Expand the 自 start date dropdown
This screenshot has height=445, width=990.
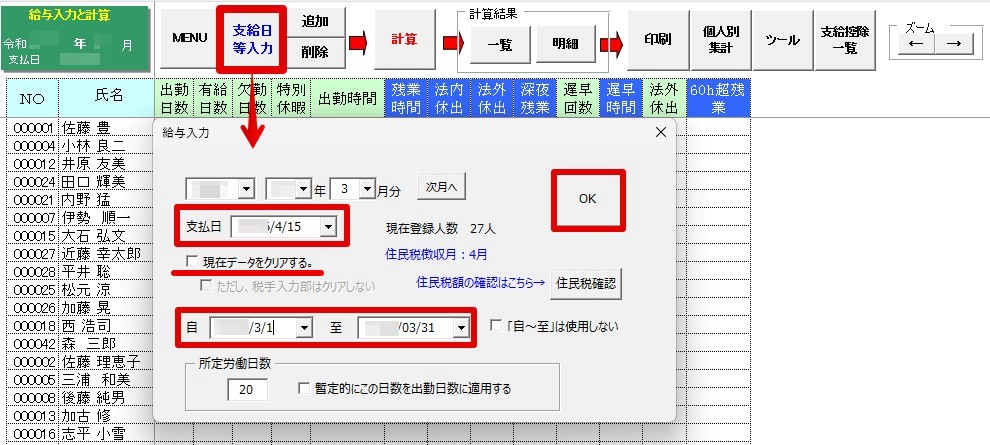pos(306,328)
